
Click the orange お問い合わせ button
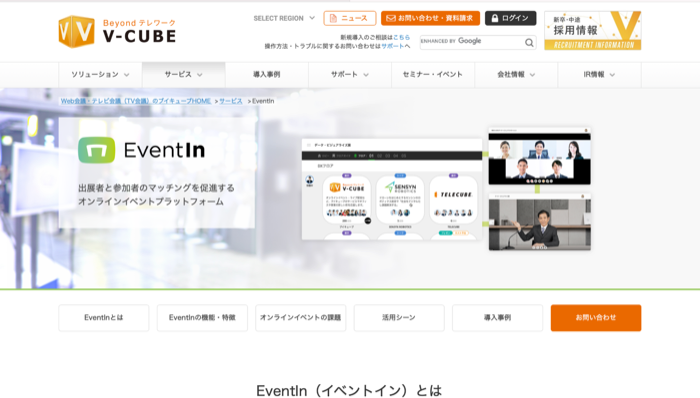596,318
